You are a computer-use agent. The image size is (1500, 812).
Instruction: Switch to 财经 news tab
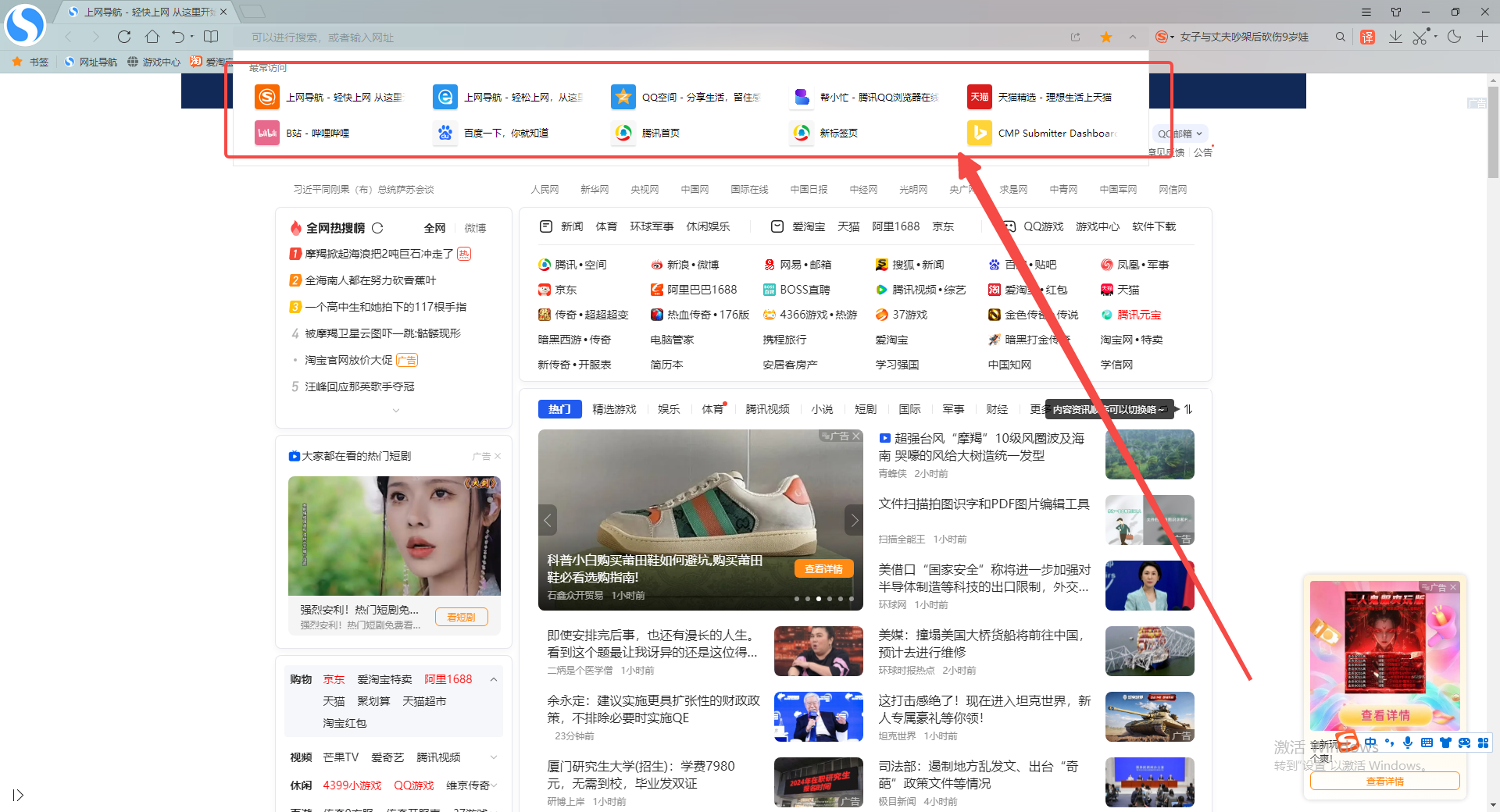[997, 409]
